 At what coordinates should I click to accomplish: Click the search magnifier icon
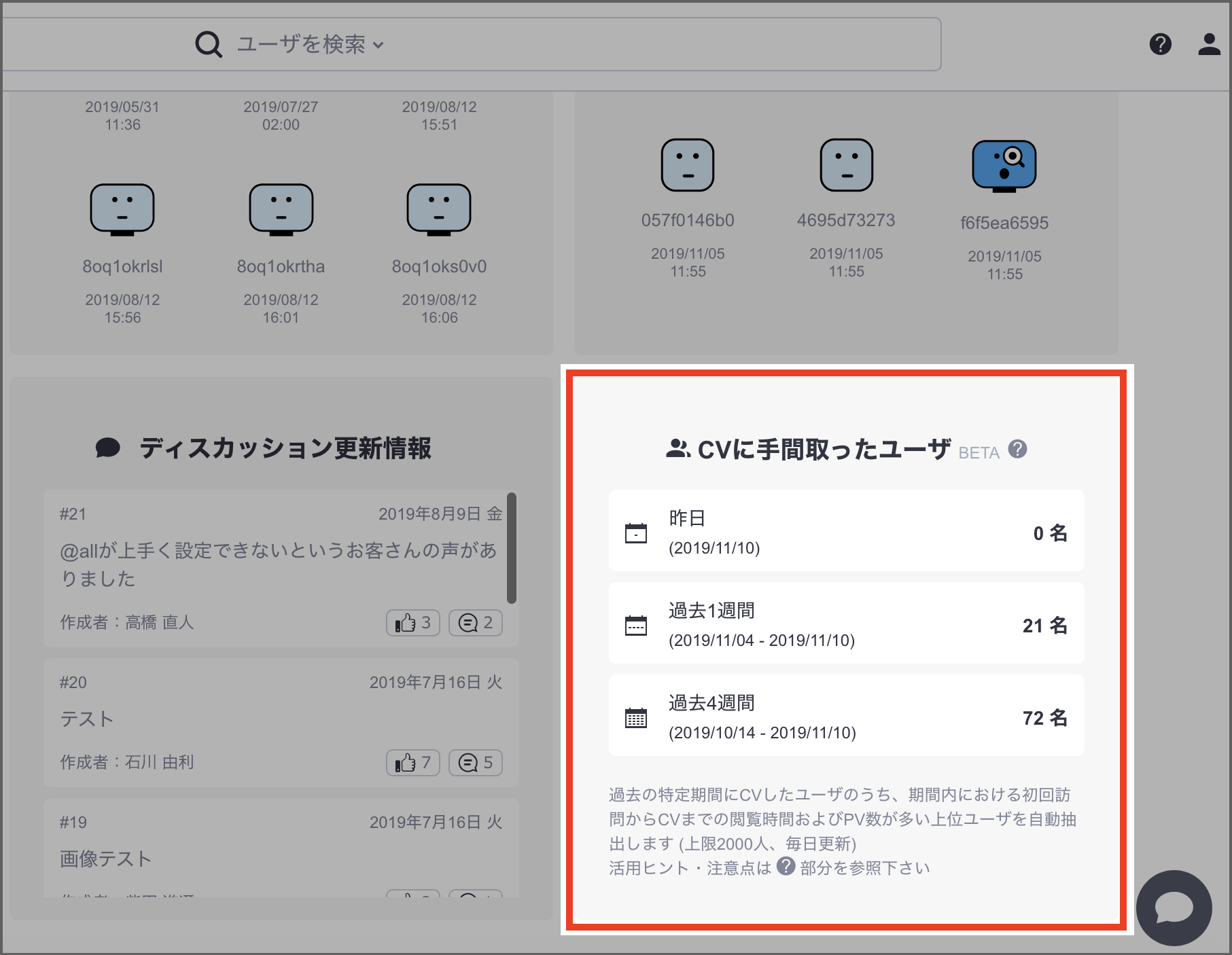[x=209, y=45]
